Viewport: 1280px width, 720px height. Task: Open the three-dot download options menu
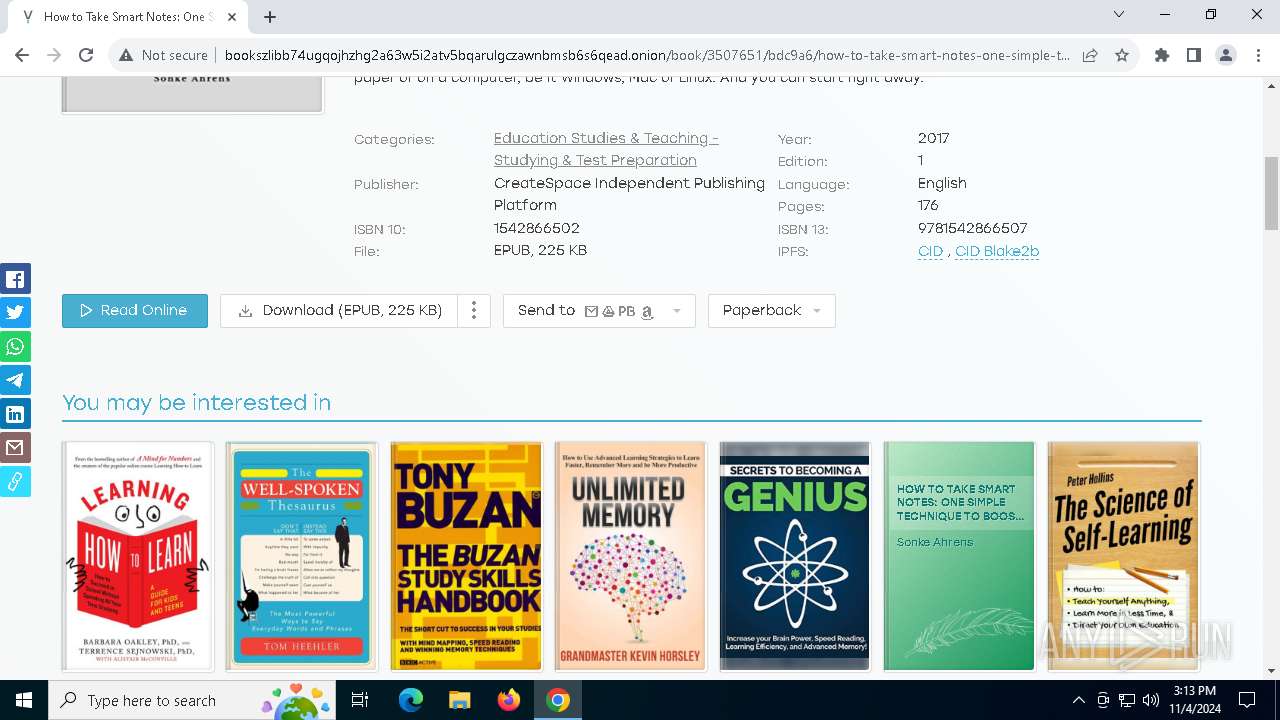click(x=474, y=311)
